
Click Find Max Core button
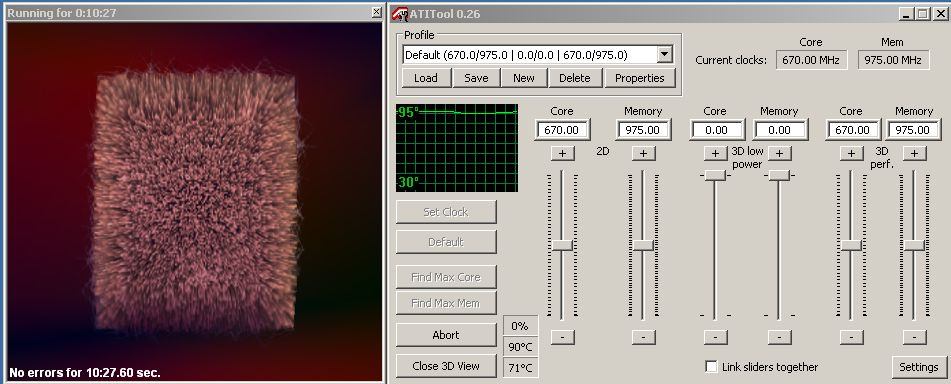tap(446, 277)
